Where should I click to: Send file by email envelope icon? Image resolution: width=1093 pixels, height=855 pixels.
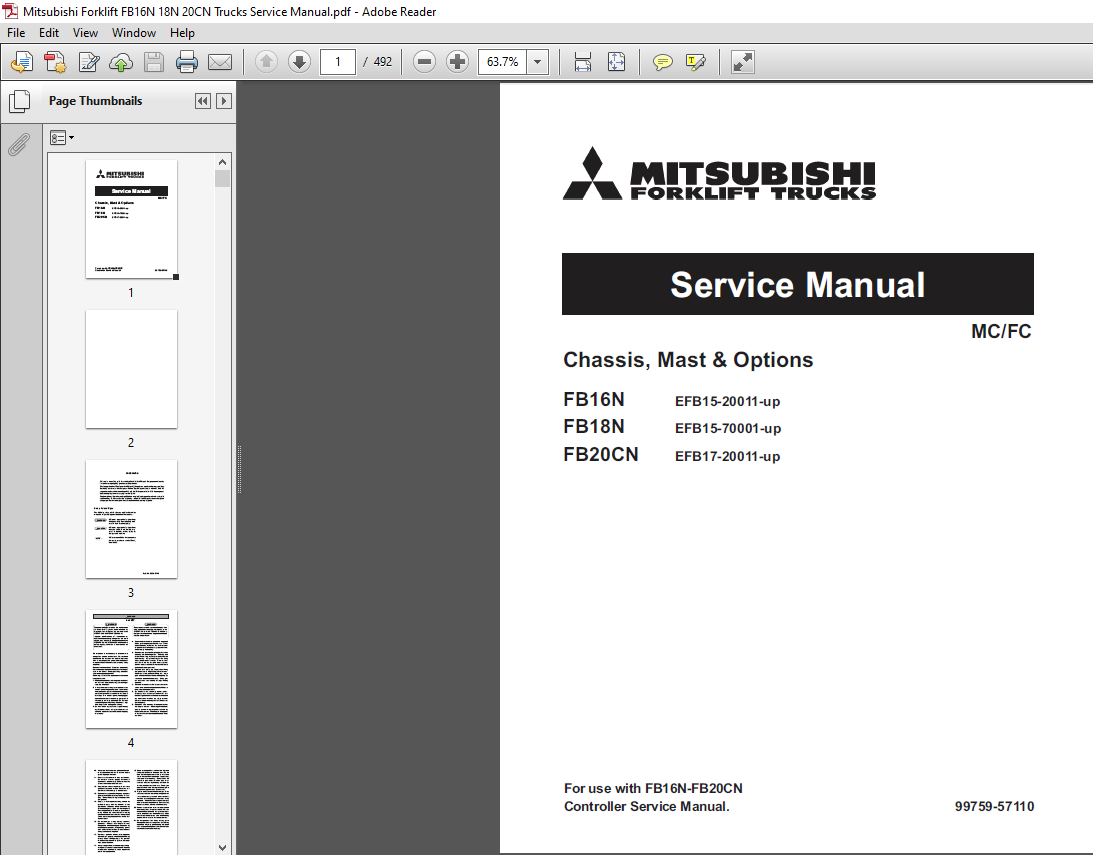pos(220,62)
